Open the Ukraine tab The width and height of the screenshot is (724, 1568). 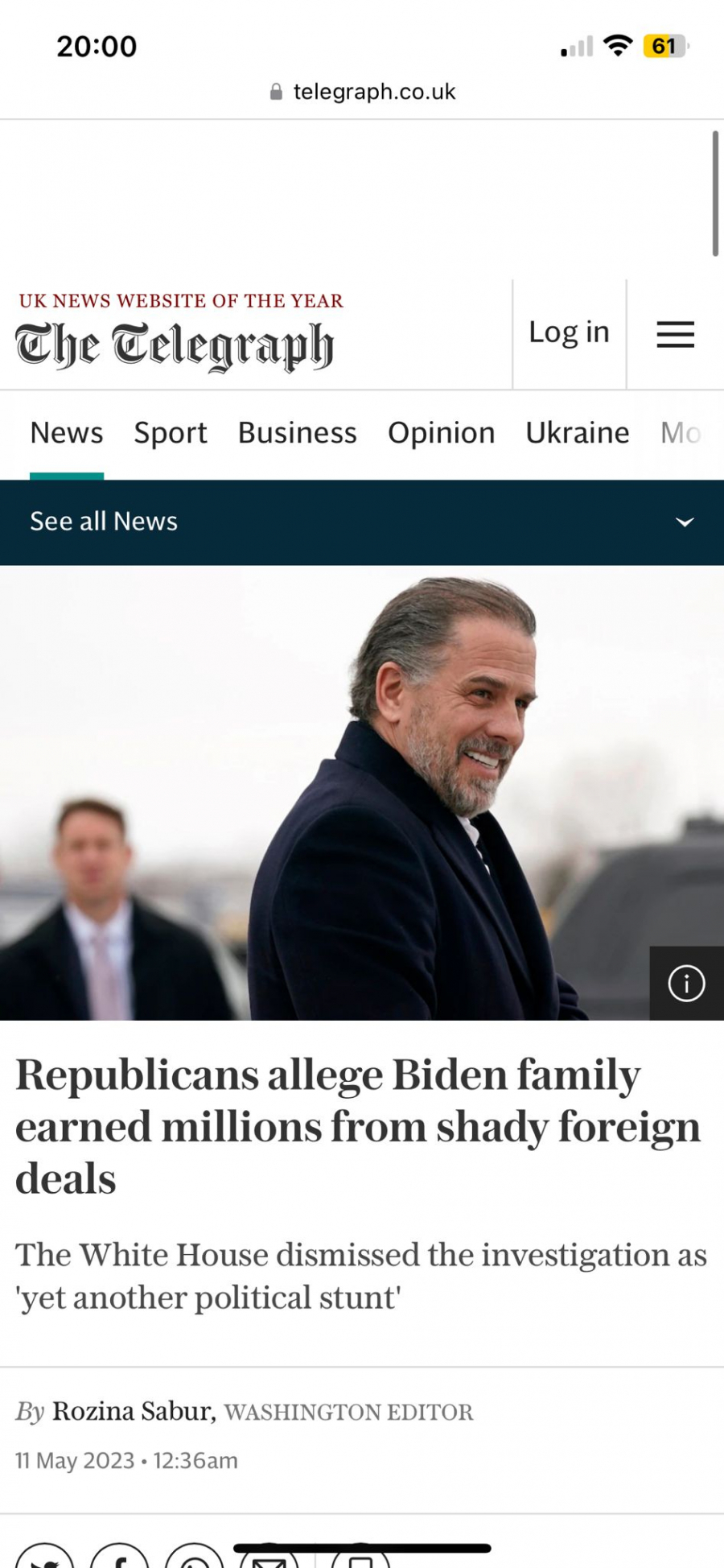577,433
